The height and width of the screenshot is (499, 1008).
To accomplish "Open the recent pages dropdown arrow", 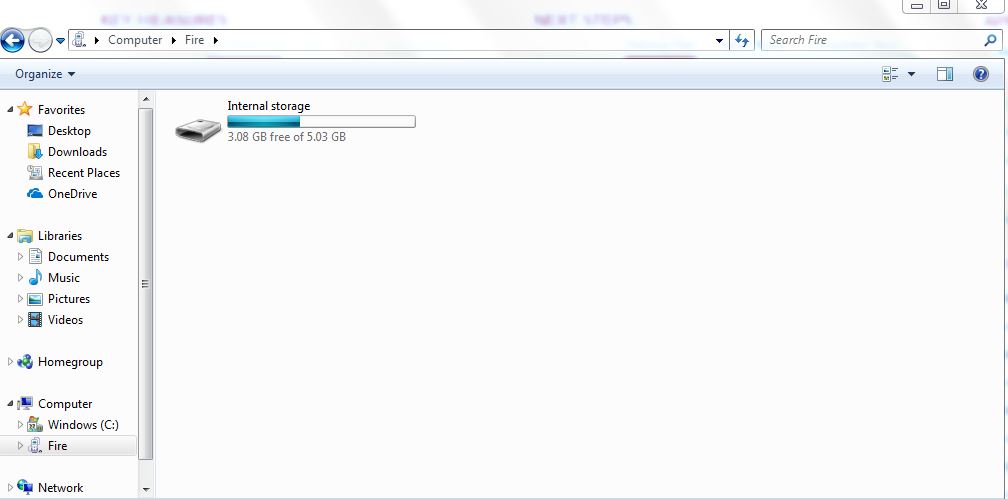I will coord(60,41).
